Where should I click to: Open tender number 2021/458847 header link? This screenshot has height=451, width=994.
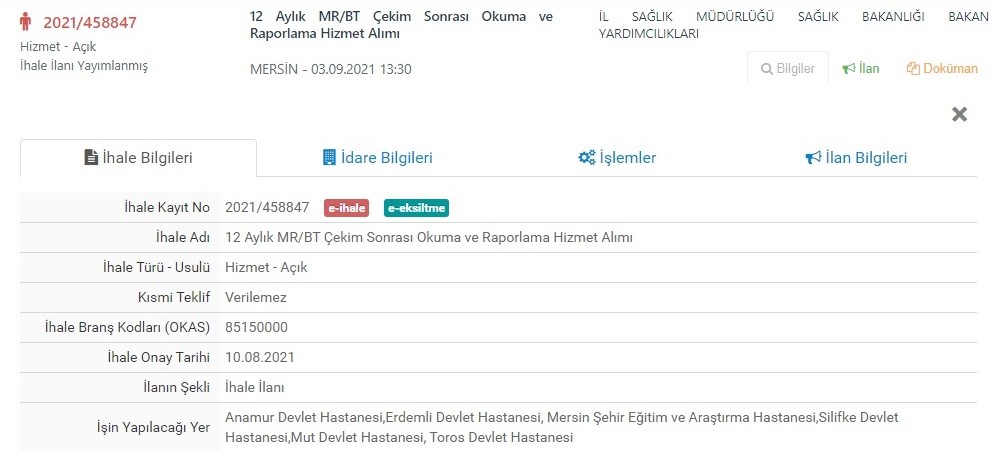(90, 23)
